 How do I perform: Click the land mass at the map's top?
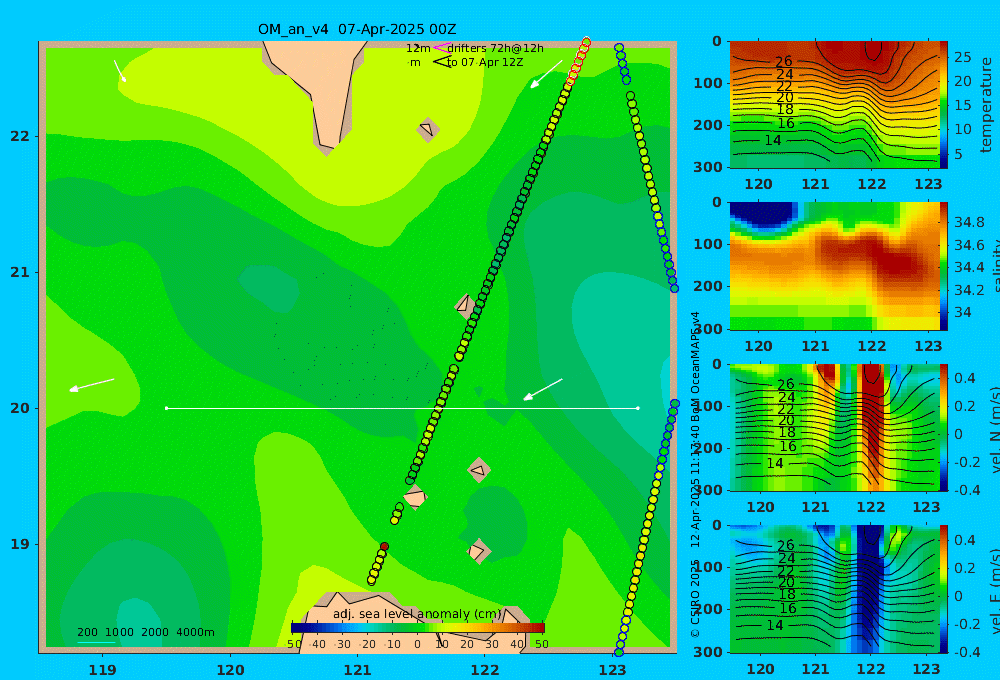(x=316, y=96)
